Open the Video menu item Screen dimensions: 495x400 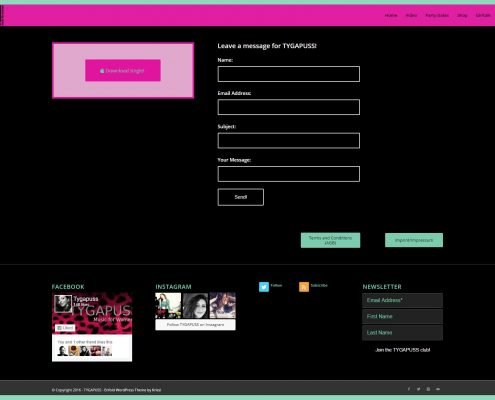(x=411, y=15)
